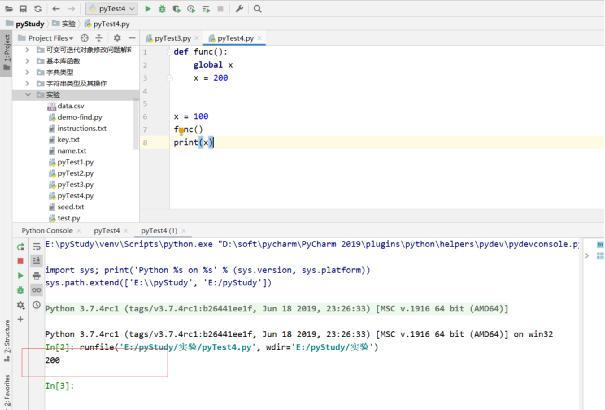The width and height of the screenshot is (605, 410).
Task: Open the Python Console tab
Action: [x=47, y=231]
